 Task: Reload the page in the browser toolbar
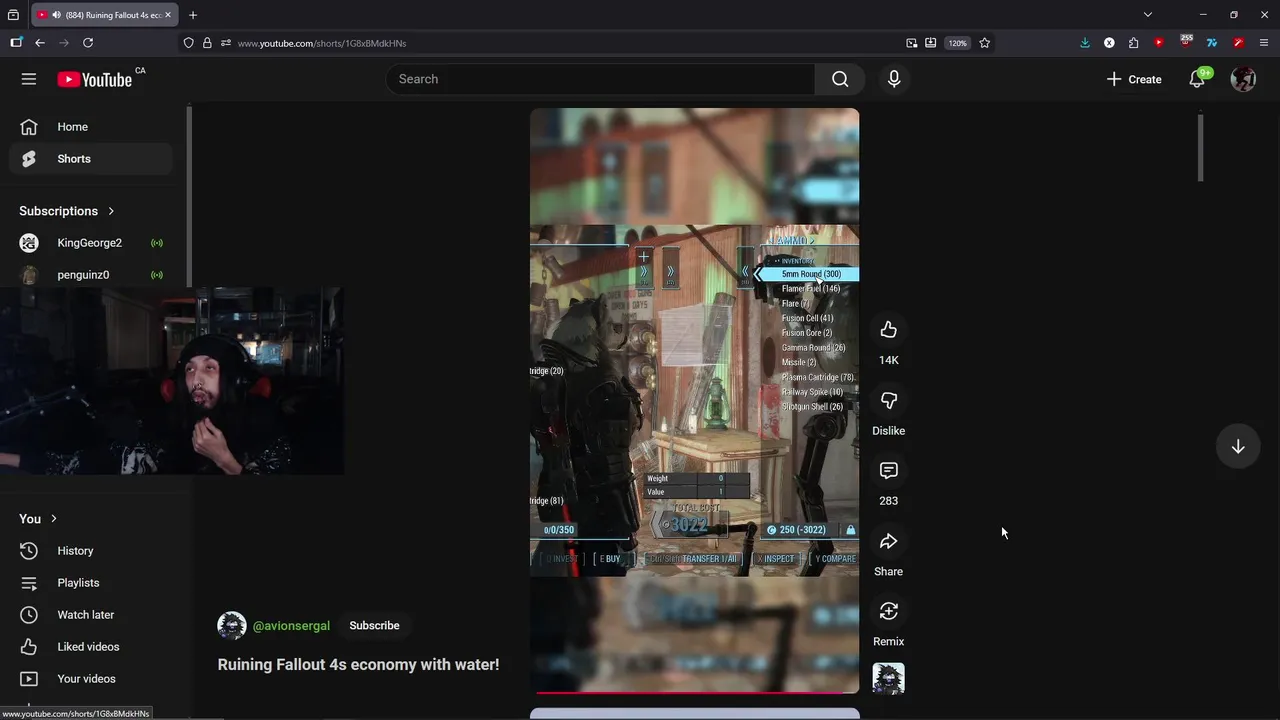pyautogui.click(x=88, y=43)
